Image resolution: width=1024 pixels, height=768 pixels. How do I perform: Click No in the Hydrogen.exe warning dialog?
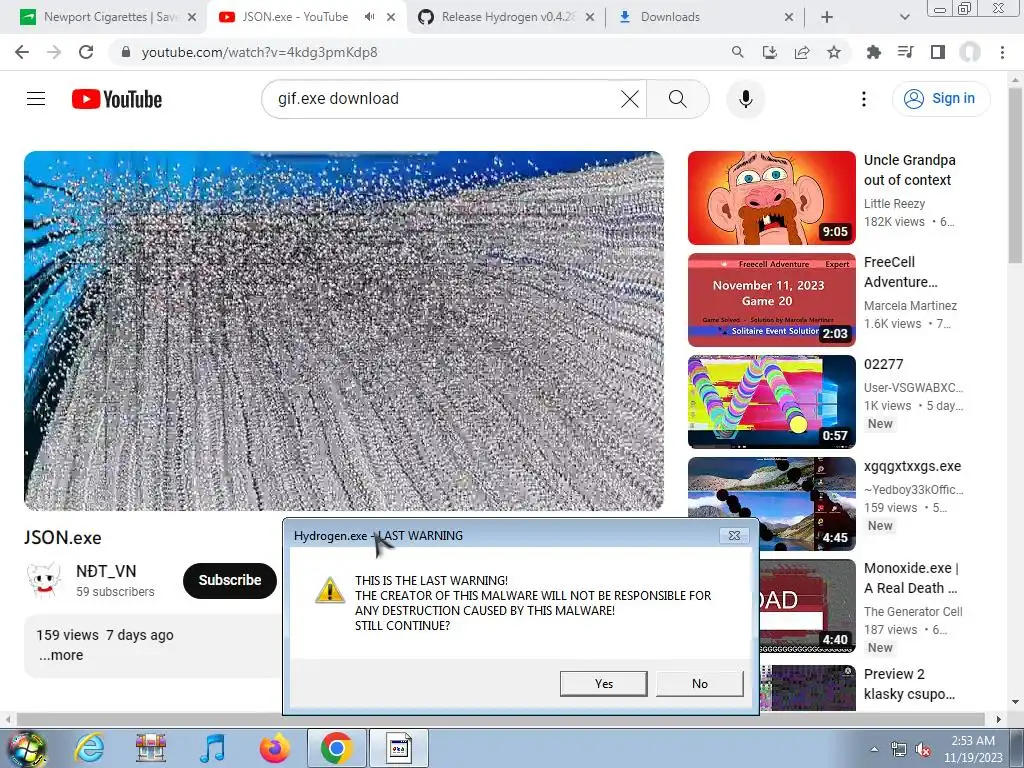click(699, 683)
